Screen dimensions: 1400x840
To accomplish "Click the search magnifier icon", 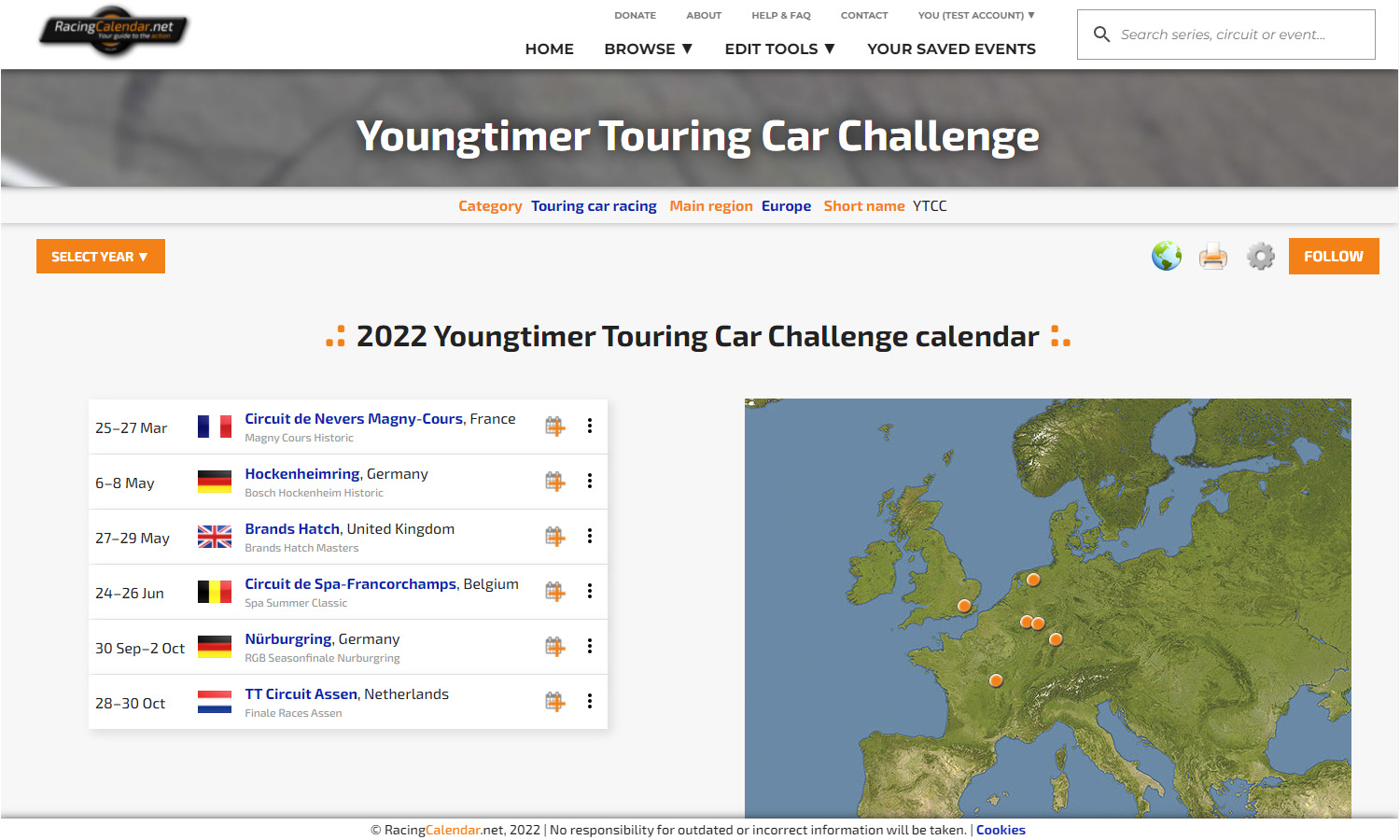I will click(x=1101, y=35).
